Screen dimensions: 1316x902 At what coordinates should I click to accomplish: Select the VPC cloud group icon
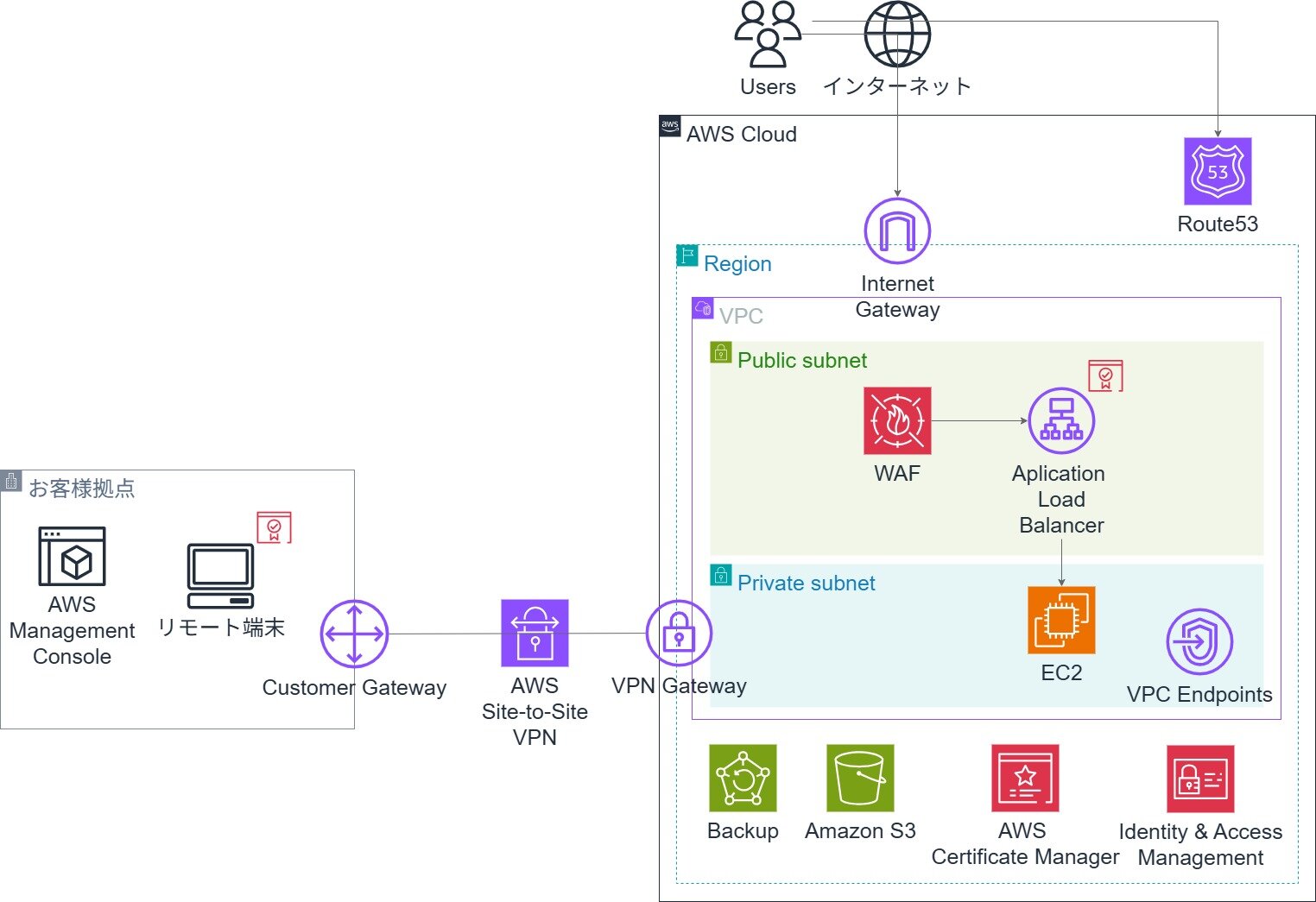(703, 308)
